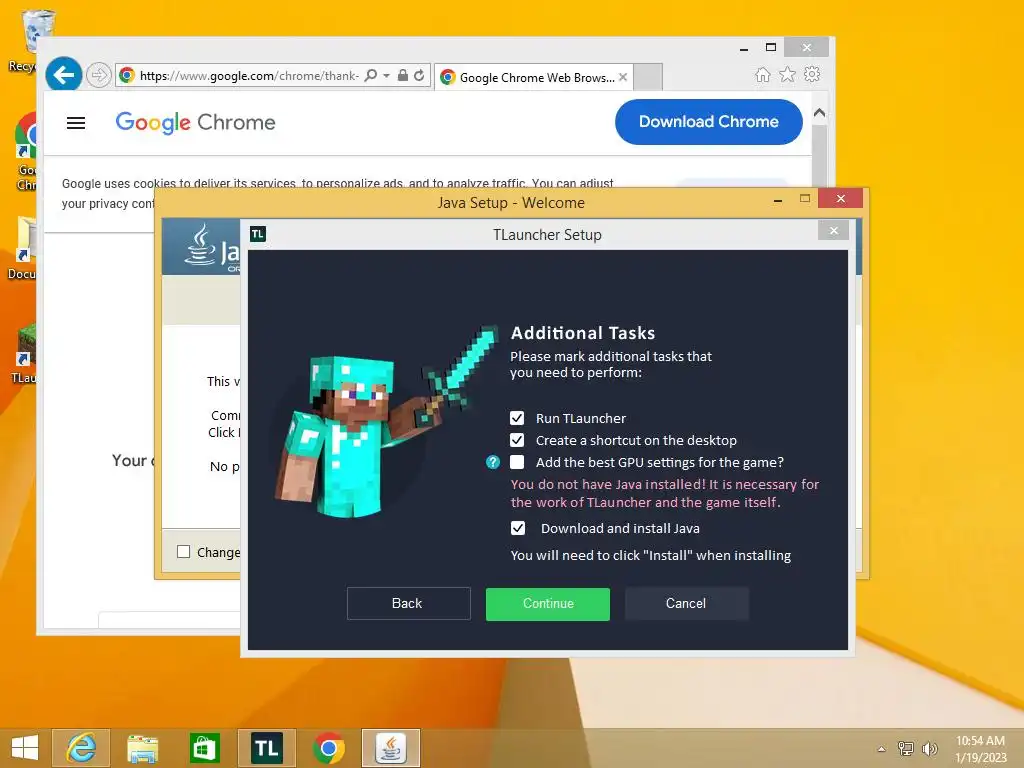Screen dimensions: 1024x768
Task: Open Internet Explorer from the taskbar
Action: [x=81, y=748]
